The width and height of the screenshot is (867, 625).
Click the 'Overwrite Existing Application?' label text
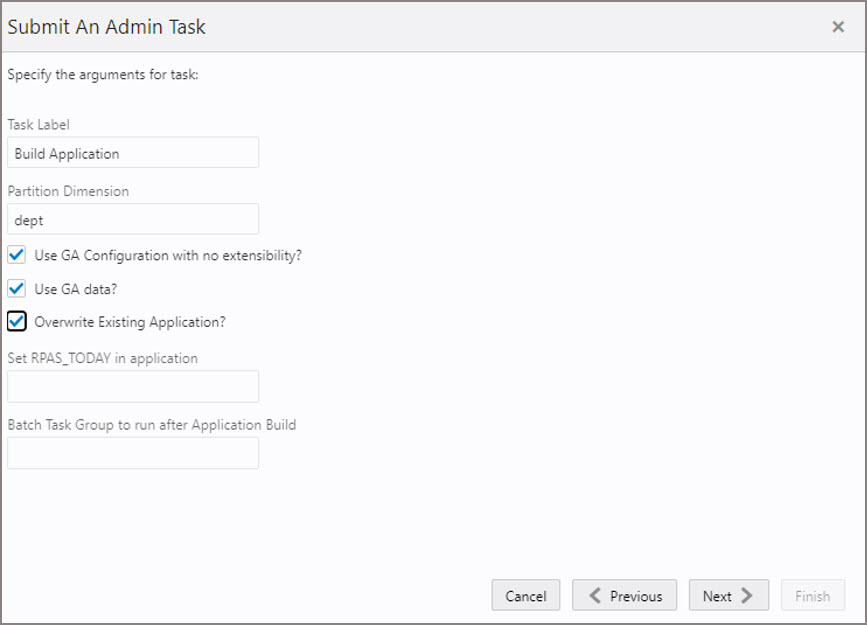[130, 322]
